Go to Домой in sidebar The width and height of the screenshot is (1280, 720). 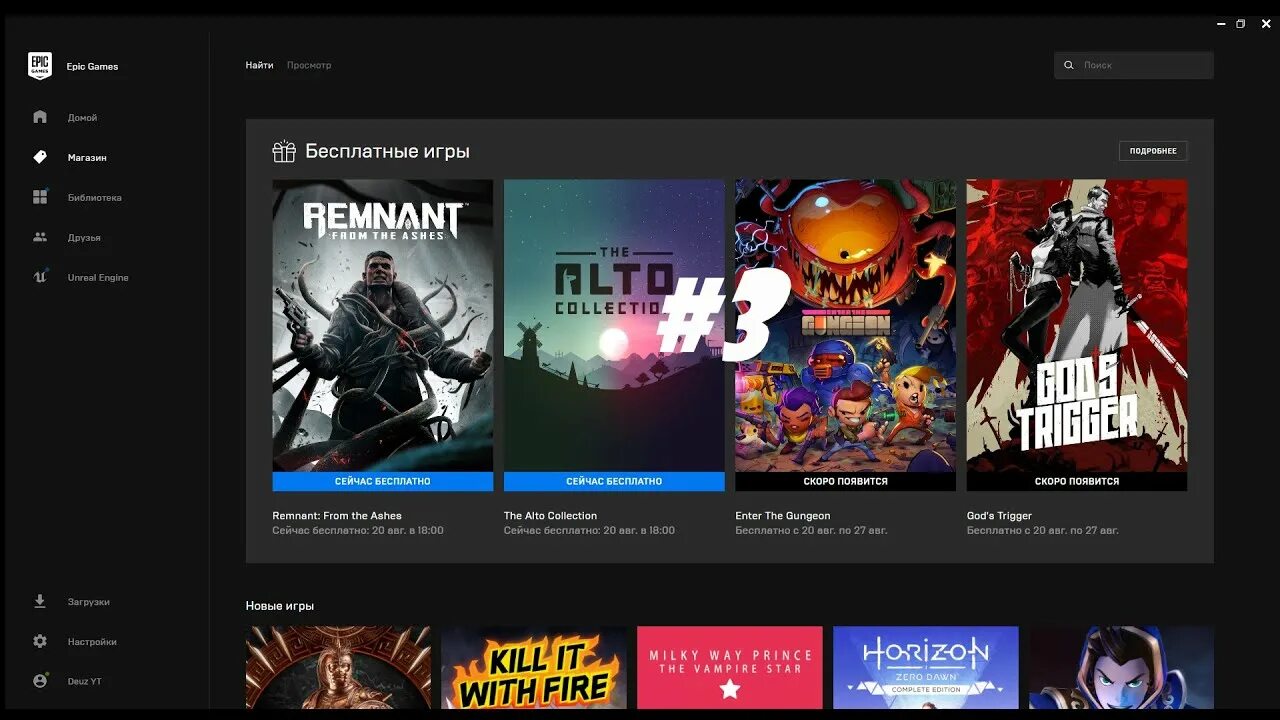[x=82, y=118]
